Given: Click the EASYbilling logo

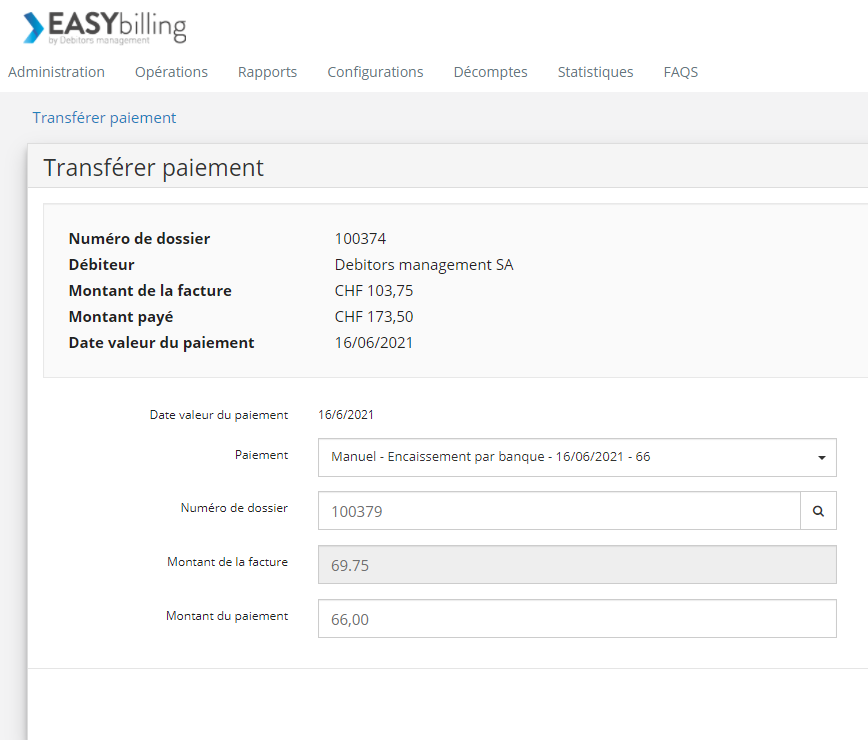Looking at the screenshot, I should (105, 28).
